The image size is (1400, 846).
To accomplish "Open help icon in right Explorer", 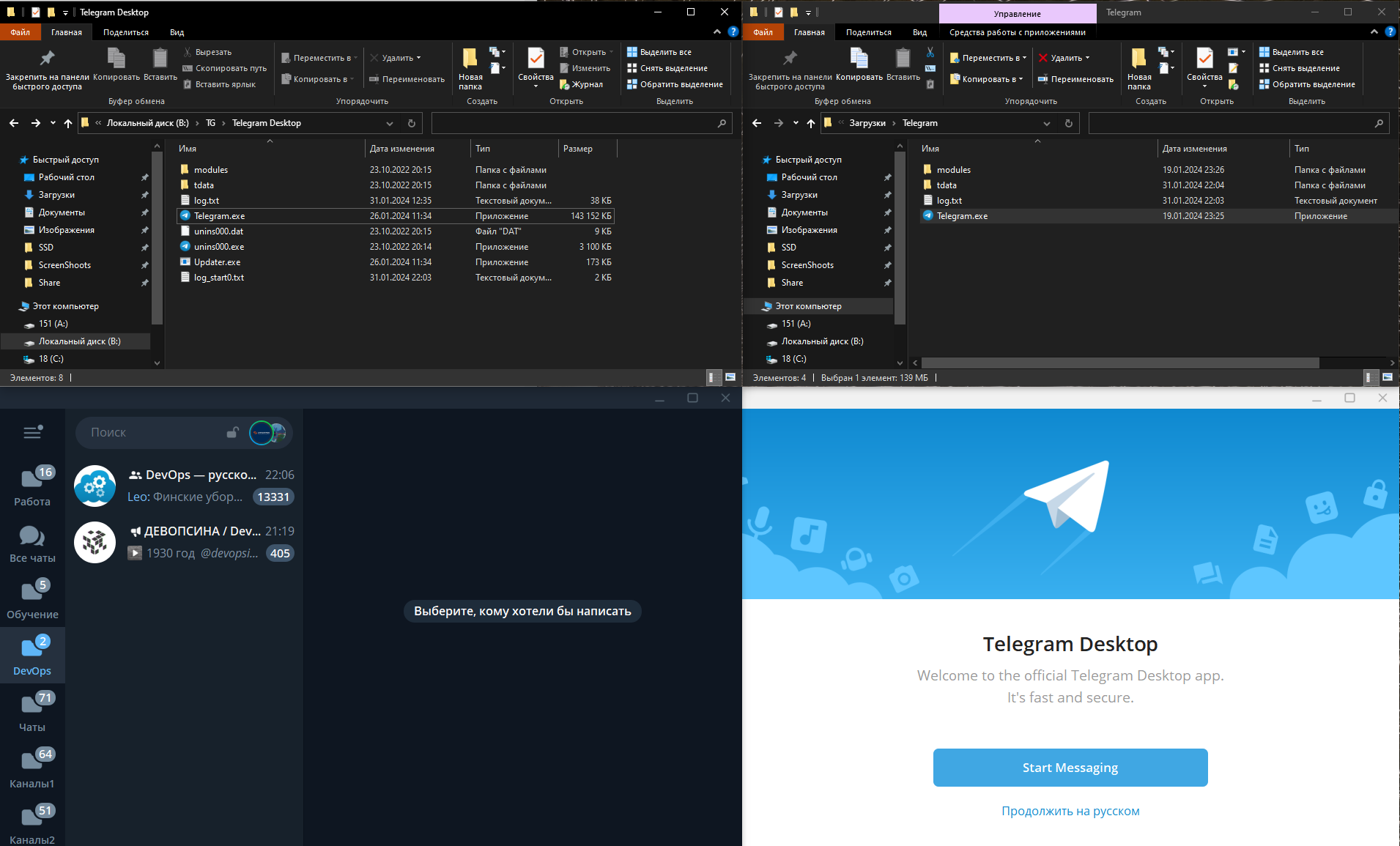I will click(x=1390, y=31).
